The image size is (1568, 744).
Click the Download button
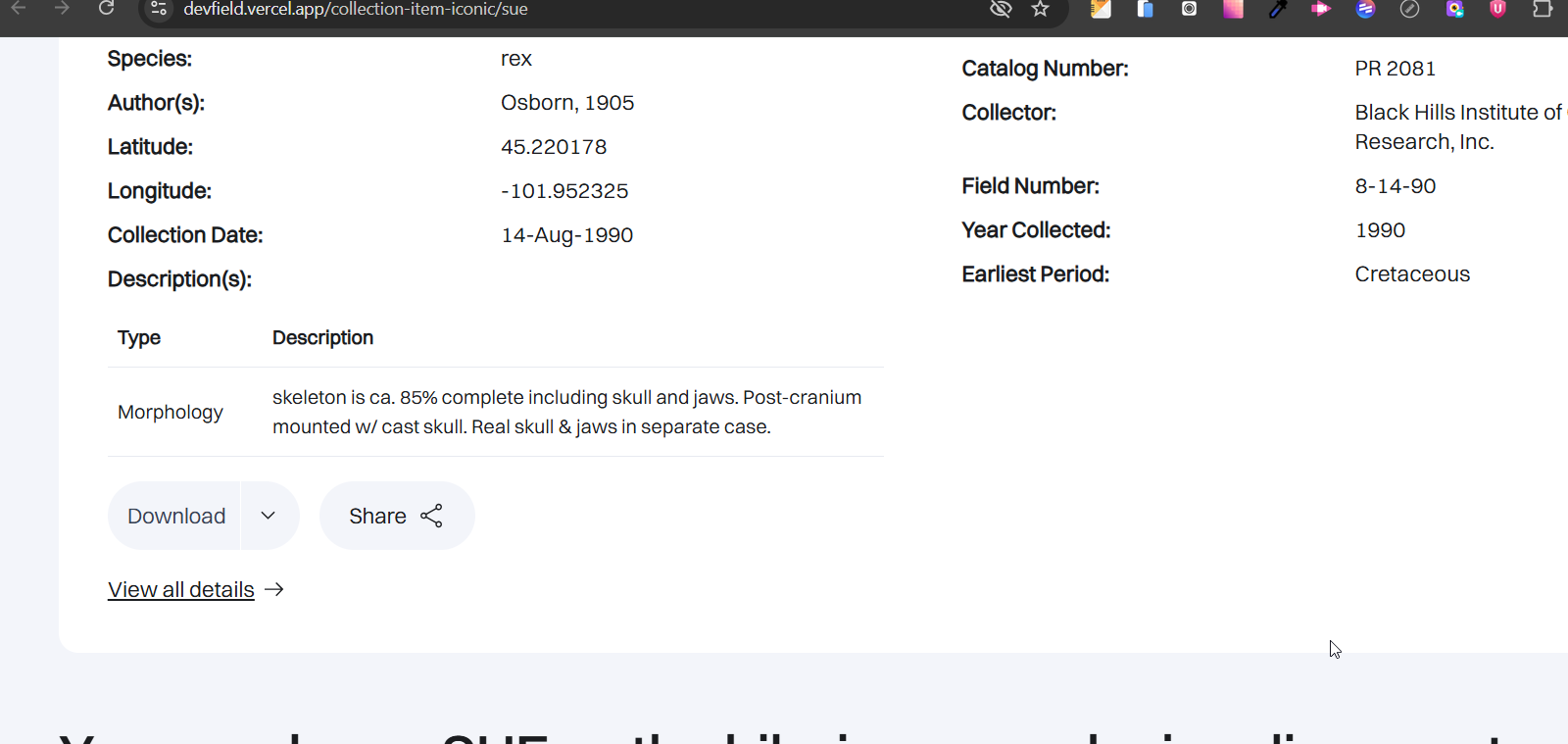[x=176, y=516]
